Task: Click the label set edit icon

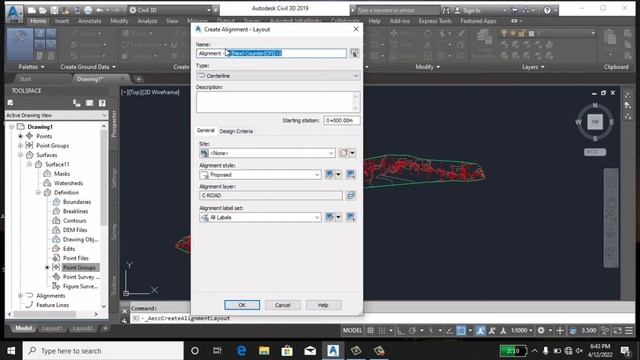Action: 329,217
